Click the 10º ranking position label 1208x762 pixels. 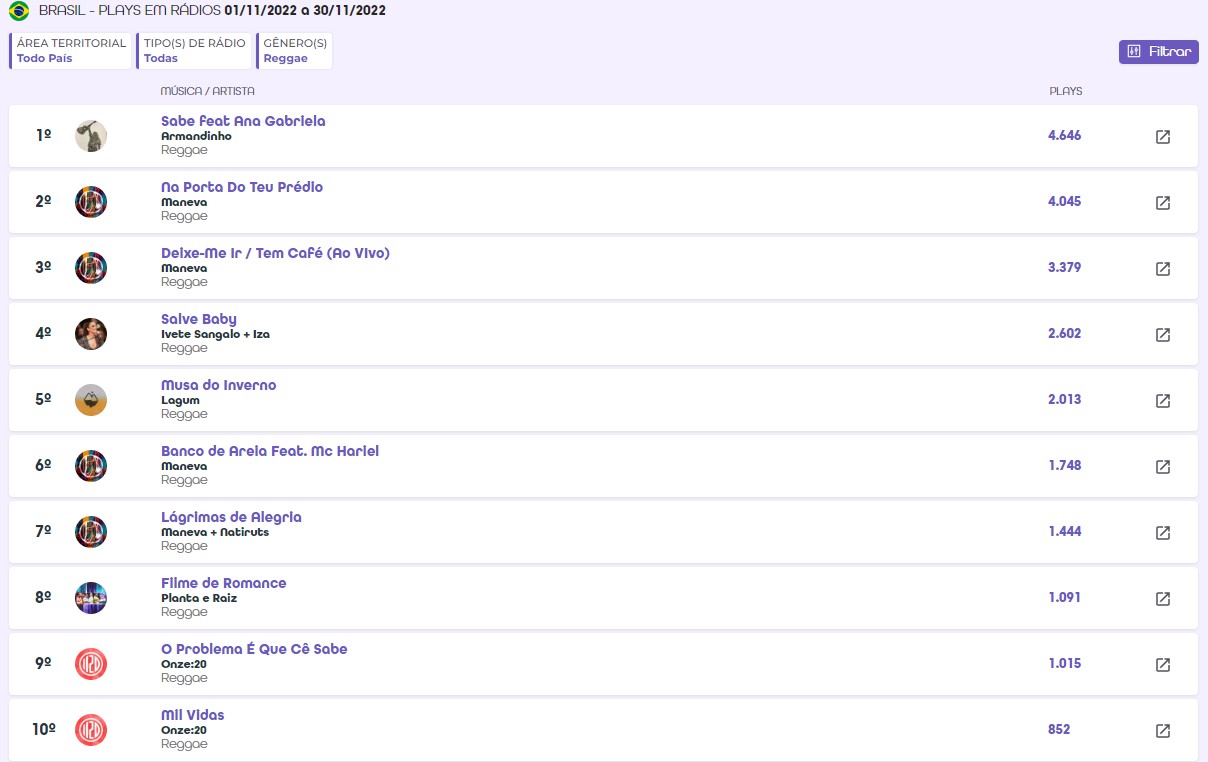(x=44, y=729)
